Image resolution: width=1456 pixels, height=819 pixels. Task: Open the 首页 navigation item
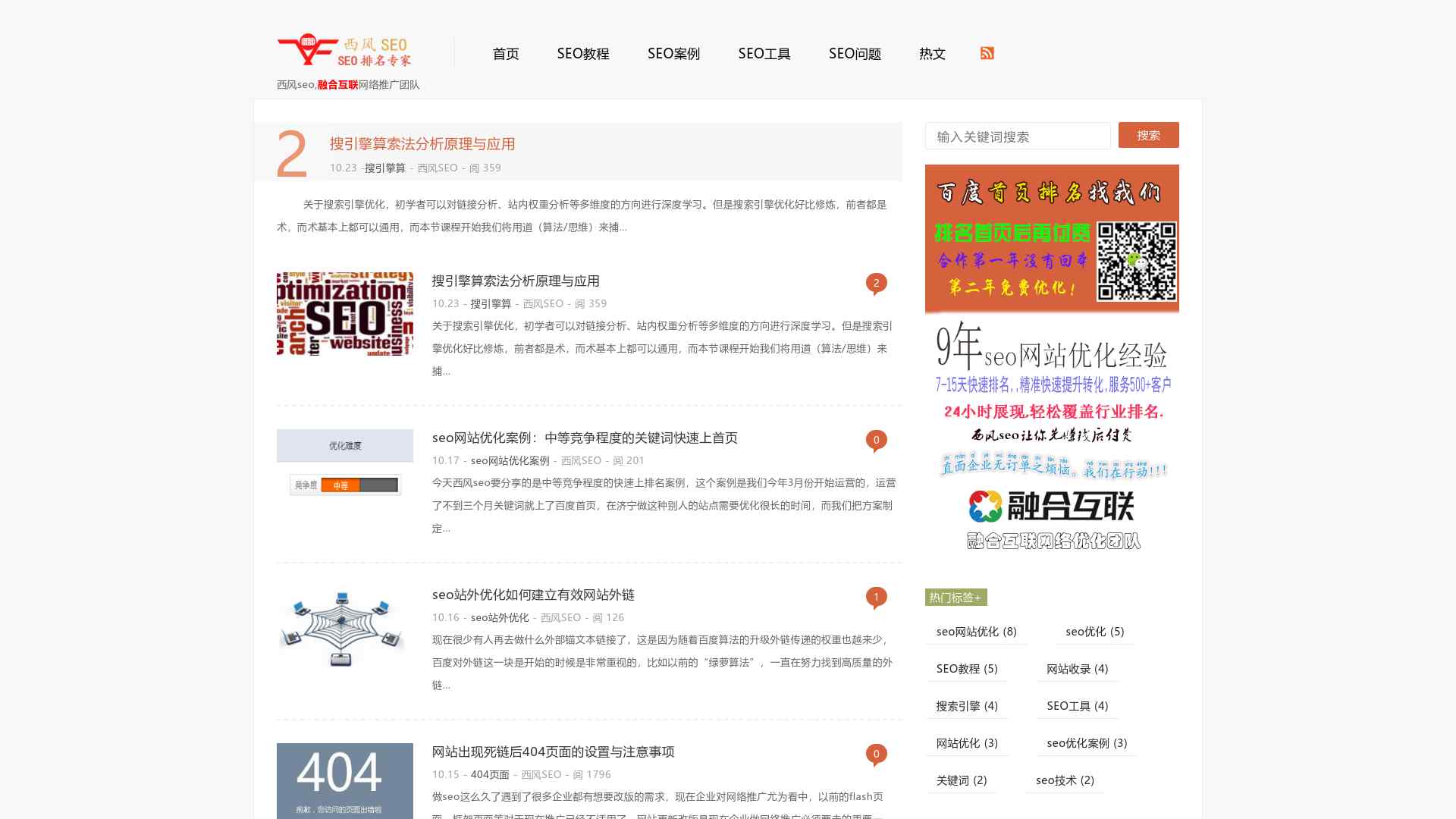(506, 54)
